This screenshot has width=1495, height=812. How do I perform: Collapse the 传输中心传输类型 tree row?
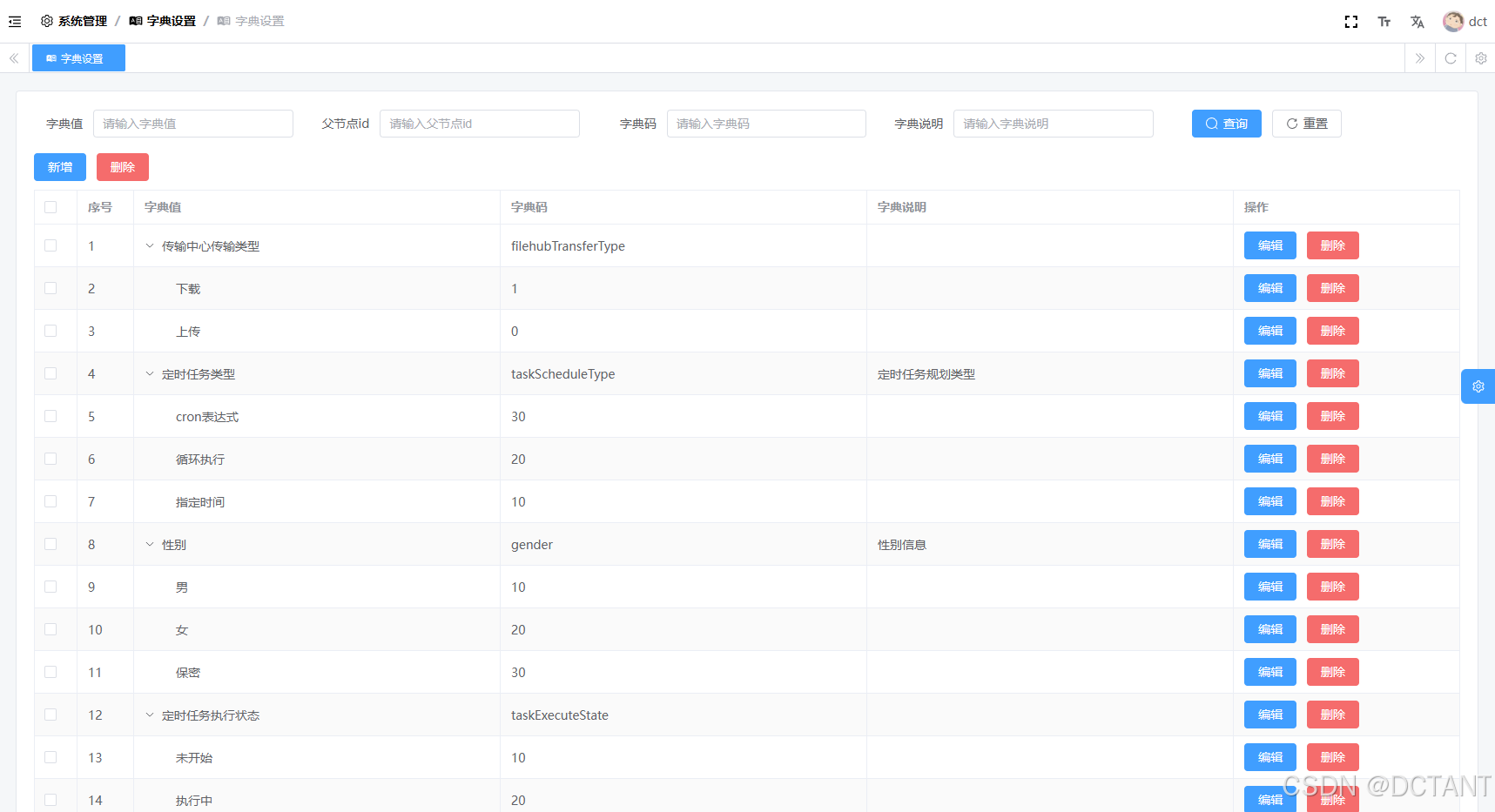(150, 246)
